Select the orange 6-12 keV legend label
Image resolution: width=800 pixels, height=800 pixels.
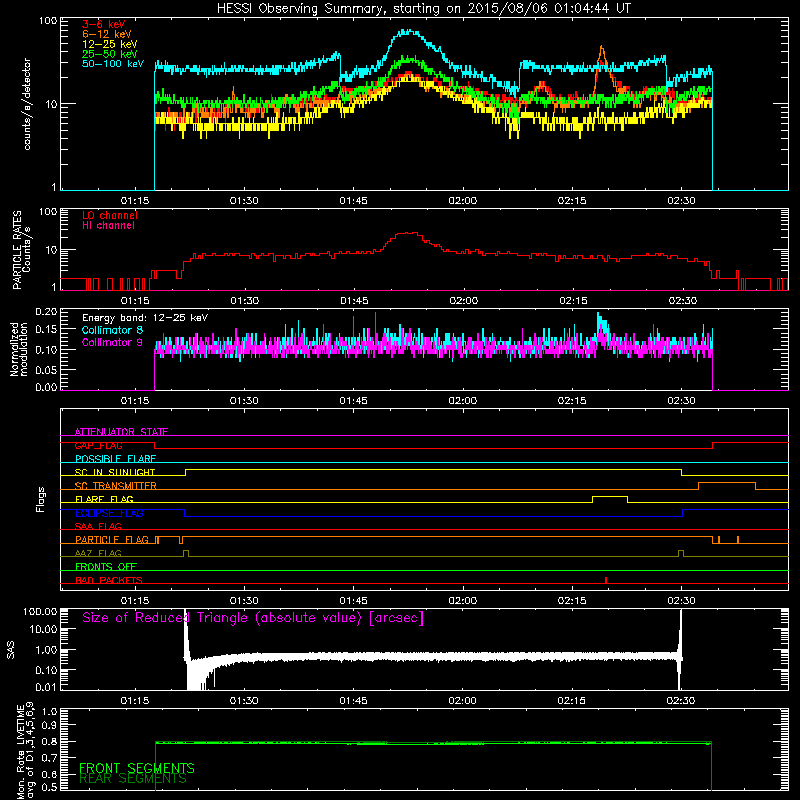click(107, 34)
